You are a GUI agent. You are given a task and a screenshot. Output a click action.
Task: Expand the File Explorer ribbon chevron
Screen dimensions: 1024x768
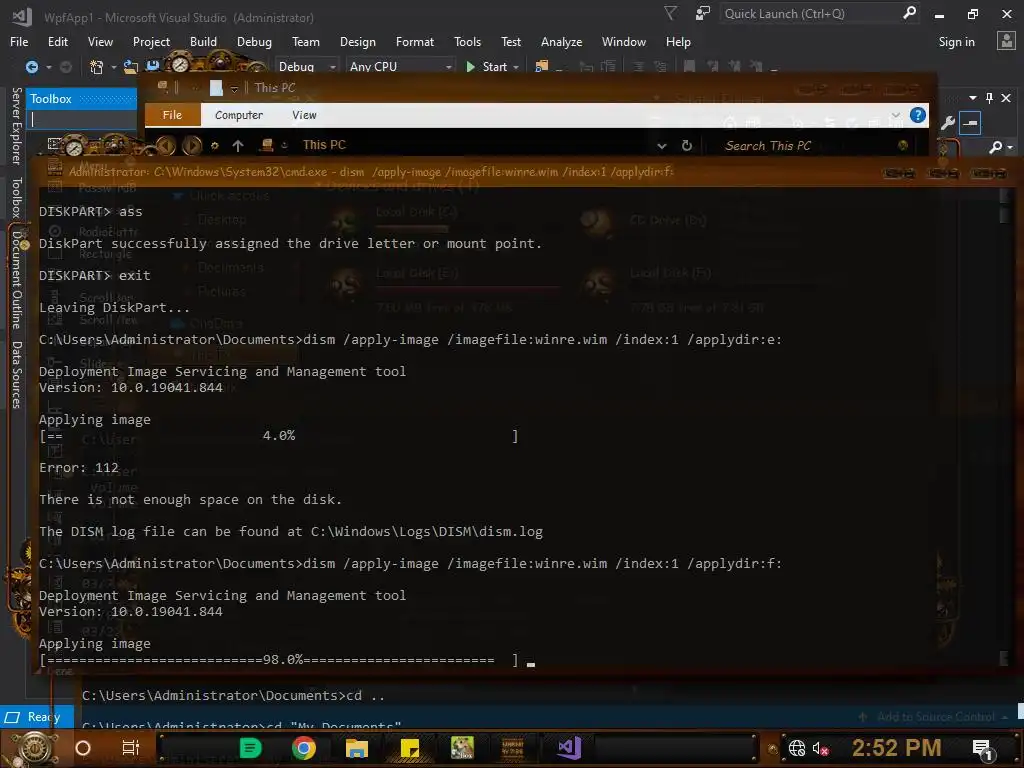pyautogui.click(x=895, y=115)
